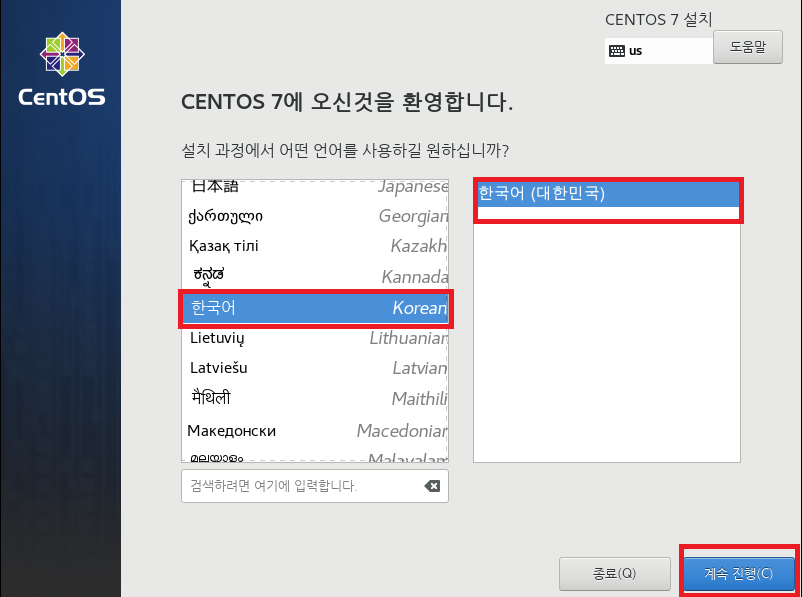The height and width of the screenshot is (597, 802).
Task: Focus the language search input field
Action: coord(315,486)
